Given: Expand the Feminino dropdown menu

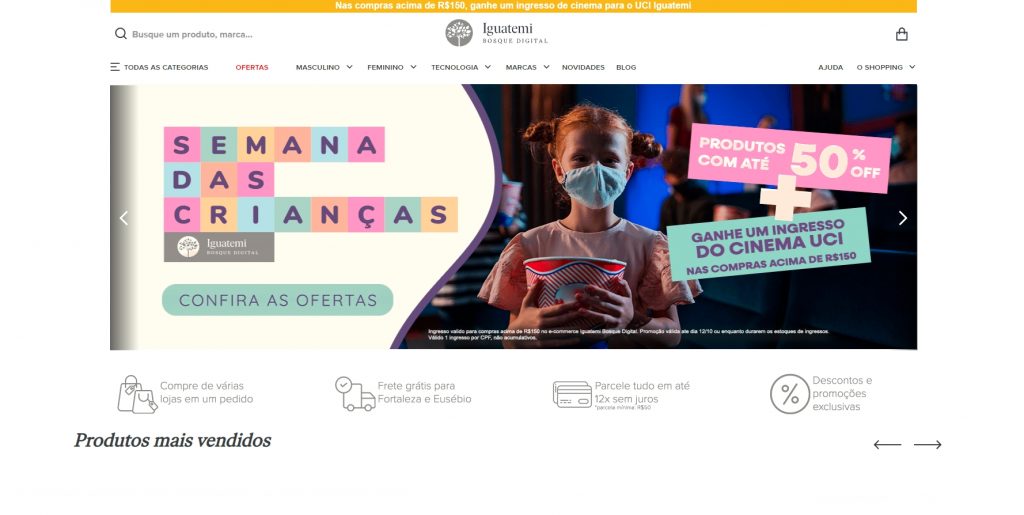Looking at the screenshot, I should [392, 67].
